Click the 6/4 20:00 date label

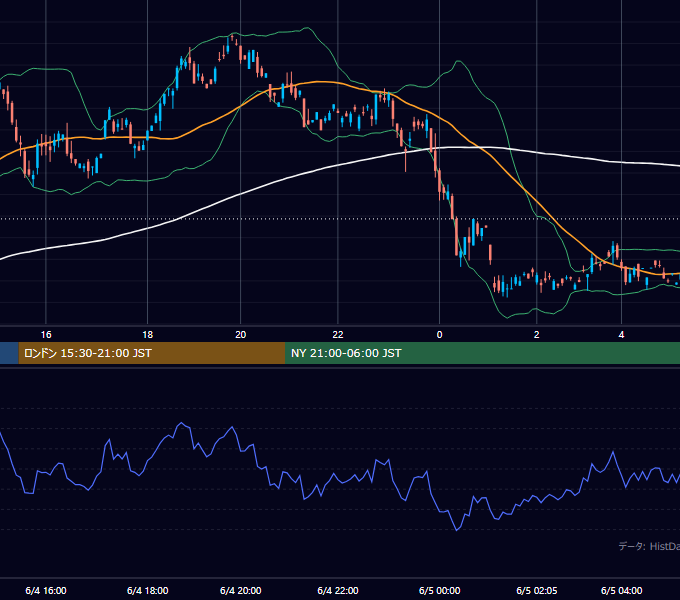[x=240, y=590]
